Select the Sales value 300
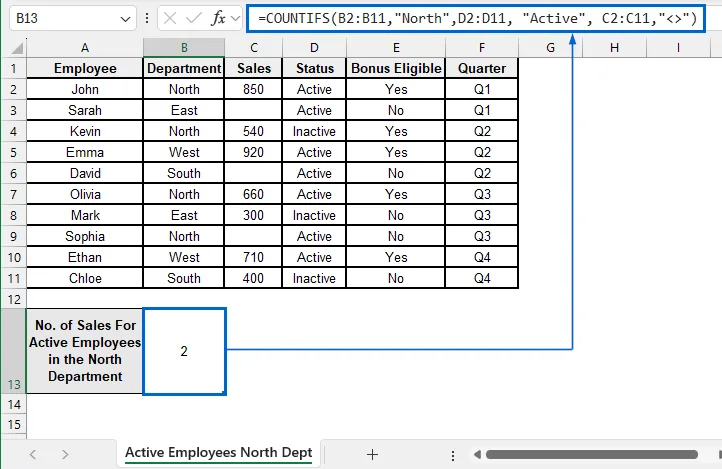The width and height of the screenshot is (722, 469). coord(253,215)
